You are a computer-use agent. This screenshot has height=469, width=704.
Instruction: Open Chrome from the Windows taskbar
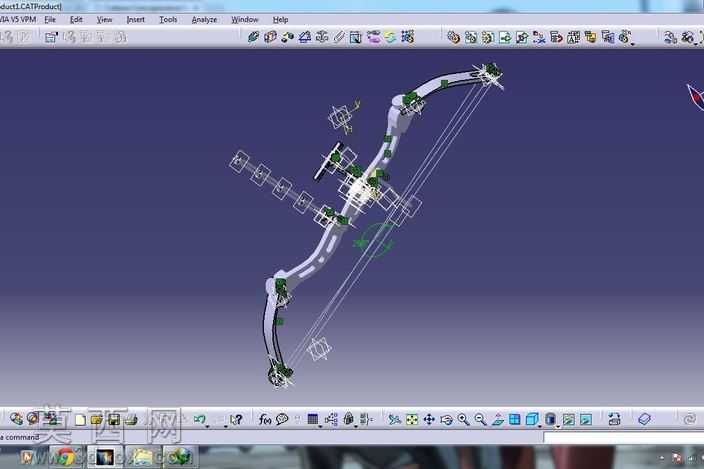(x=65, y=457)
